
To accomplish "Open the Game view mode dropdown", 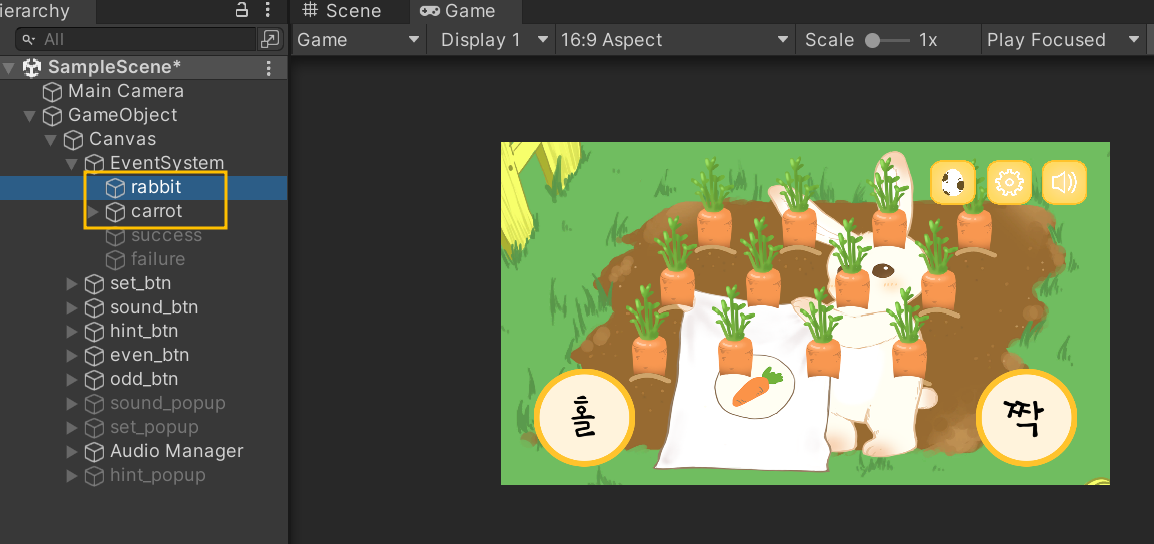I will coord(358,40).
